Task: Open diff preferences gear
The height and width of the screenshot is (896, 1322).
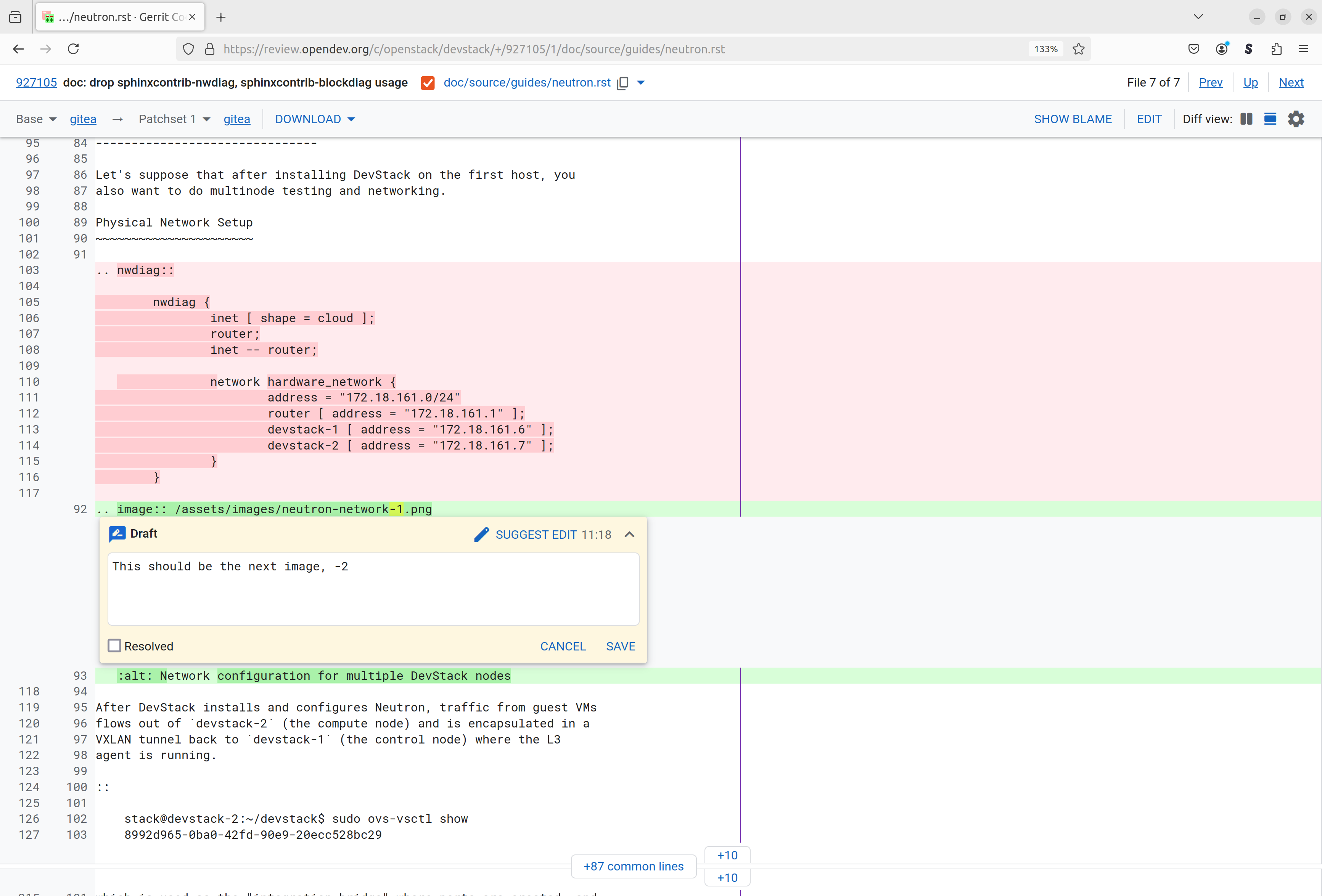Action: (x=1296, y=119)
